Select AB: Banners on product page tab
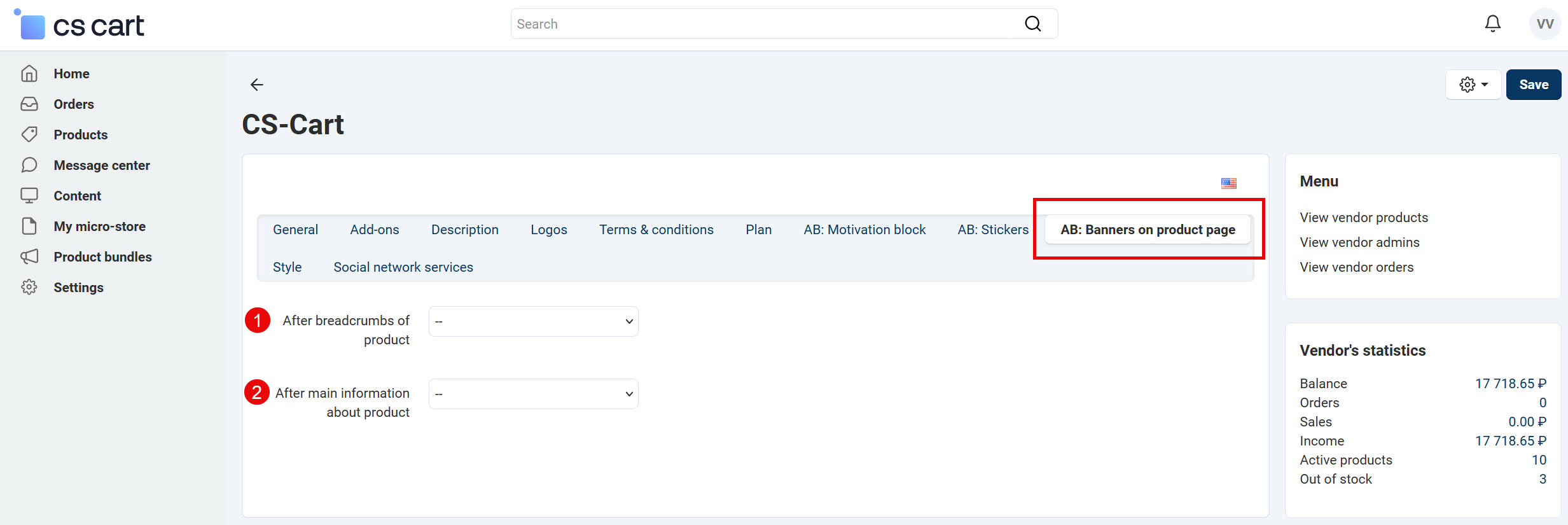This screenshot has width=1568, height=525. pos(1148,230)
